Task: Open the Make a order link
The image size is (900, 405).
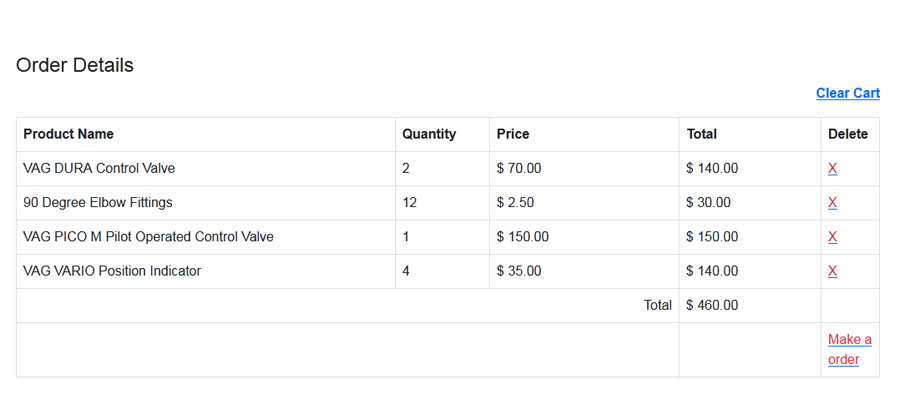Action: 849,349
